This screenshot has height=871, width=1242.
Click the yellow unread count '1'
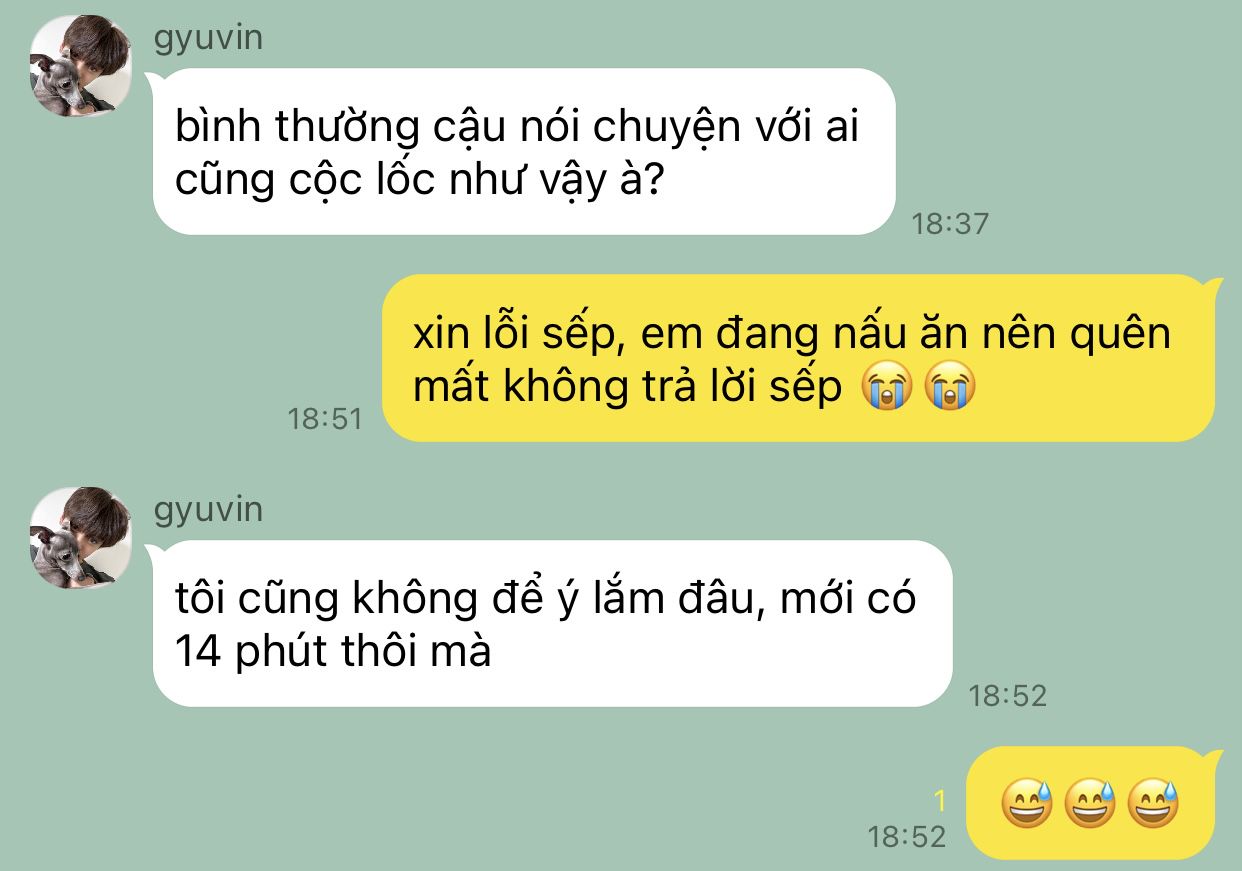939,800
